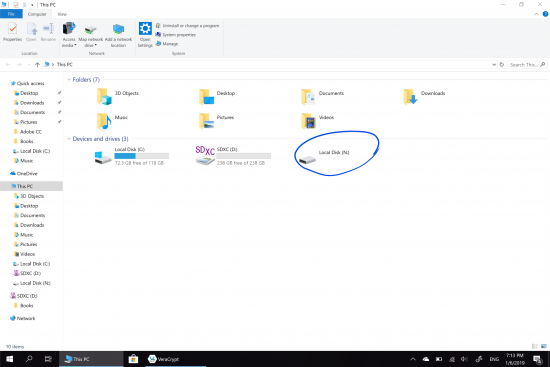Click Local Disk (C:) capacity bar
Image resolution: width=550 pixels, height=367 pixels.
point(142,156)
